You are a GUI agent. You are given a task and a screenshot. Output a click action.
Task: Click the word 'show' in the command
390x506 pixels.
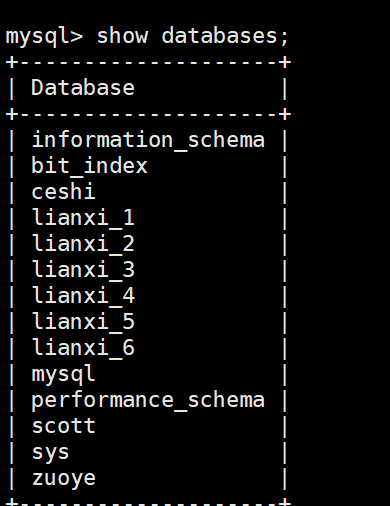122,36
